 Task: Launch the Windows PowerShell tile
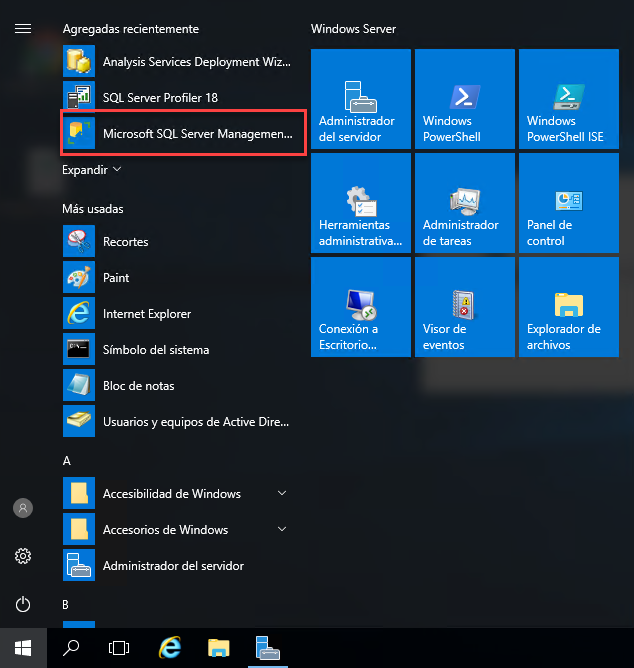(465, 99)
